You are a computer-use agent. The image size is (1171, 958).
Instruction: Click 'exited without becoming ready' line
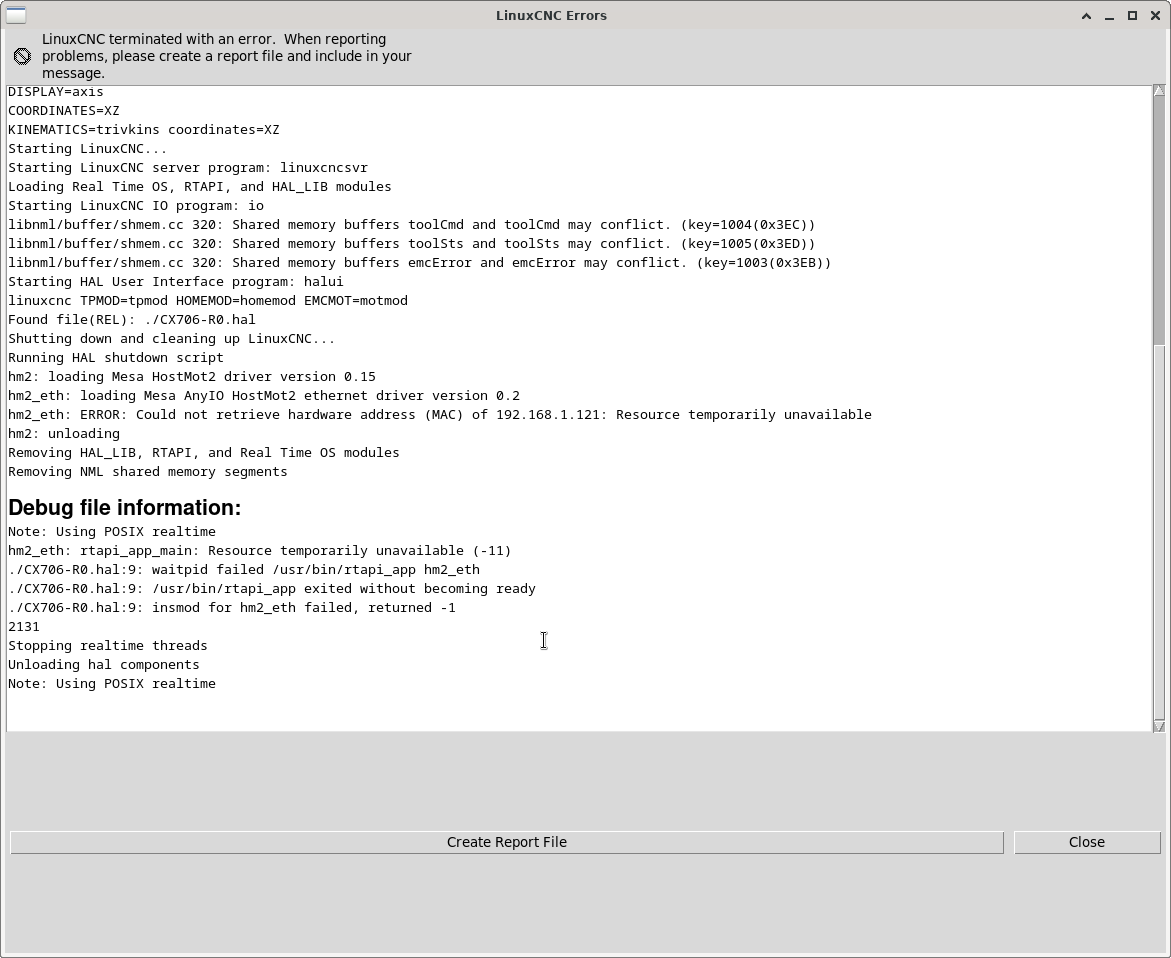272,589
